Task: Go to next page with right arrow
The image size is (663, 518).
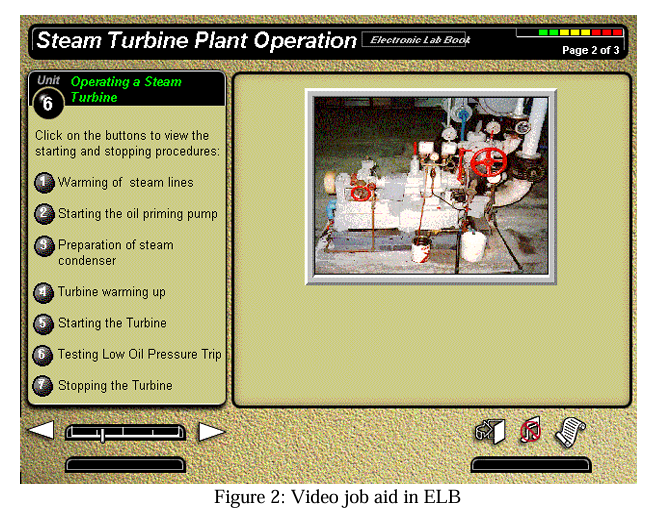Action: (x=211, y=432)
